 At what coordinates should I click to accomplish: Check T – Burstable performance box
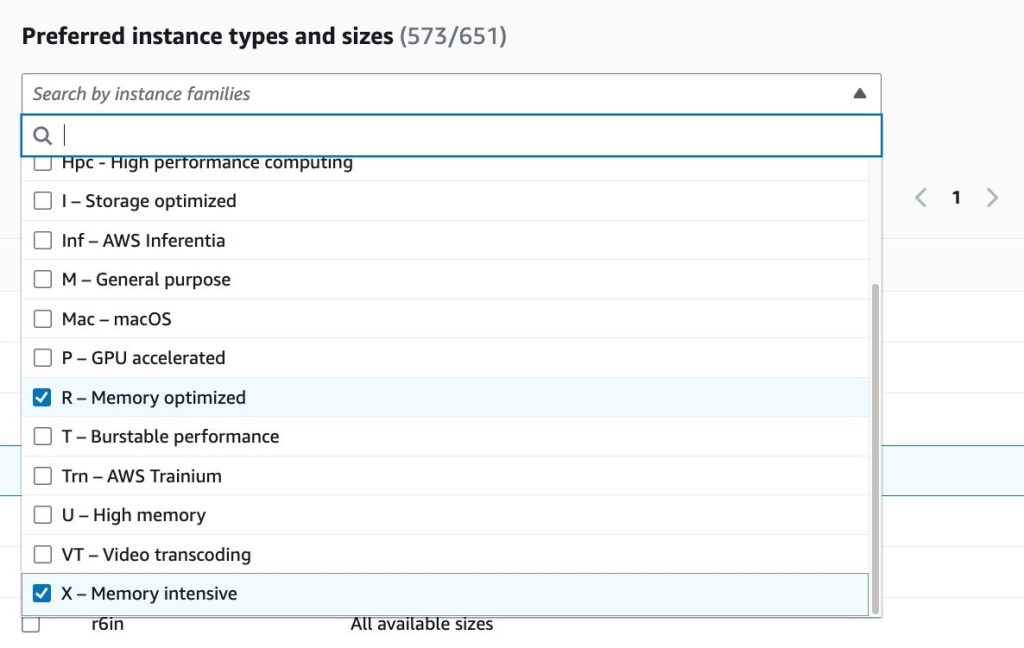[x=42, y=436]
